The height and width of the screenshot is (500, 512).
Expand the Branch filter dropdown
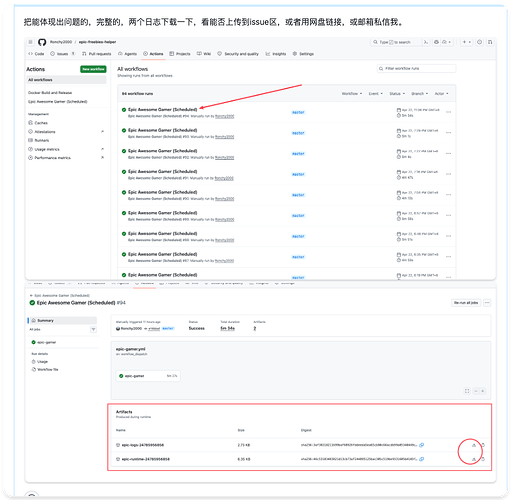419,94
